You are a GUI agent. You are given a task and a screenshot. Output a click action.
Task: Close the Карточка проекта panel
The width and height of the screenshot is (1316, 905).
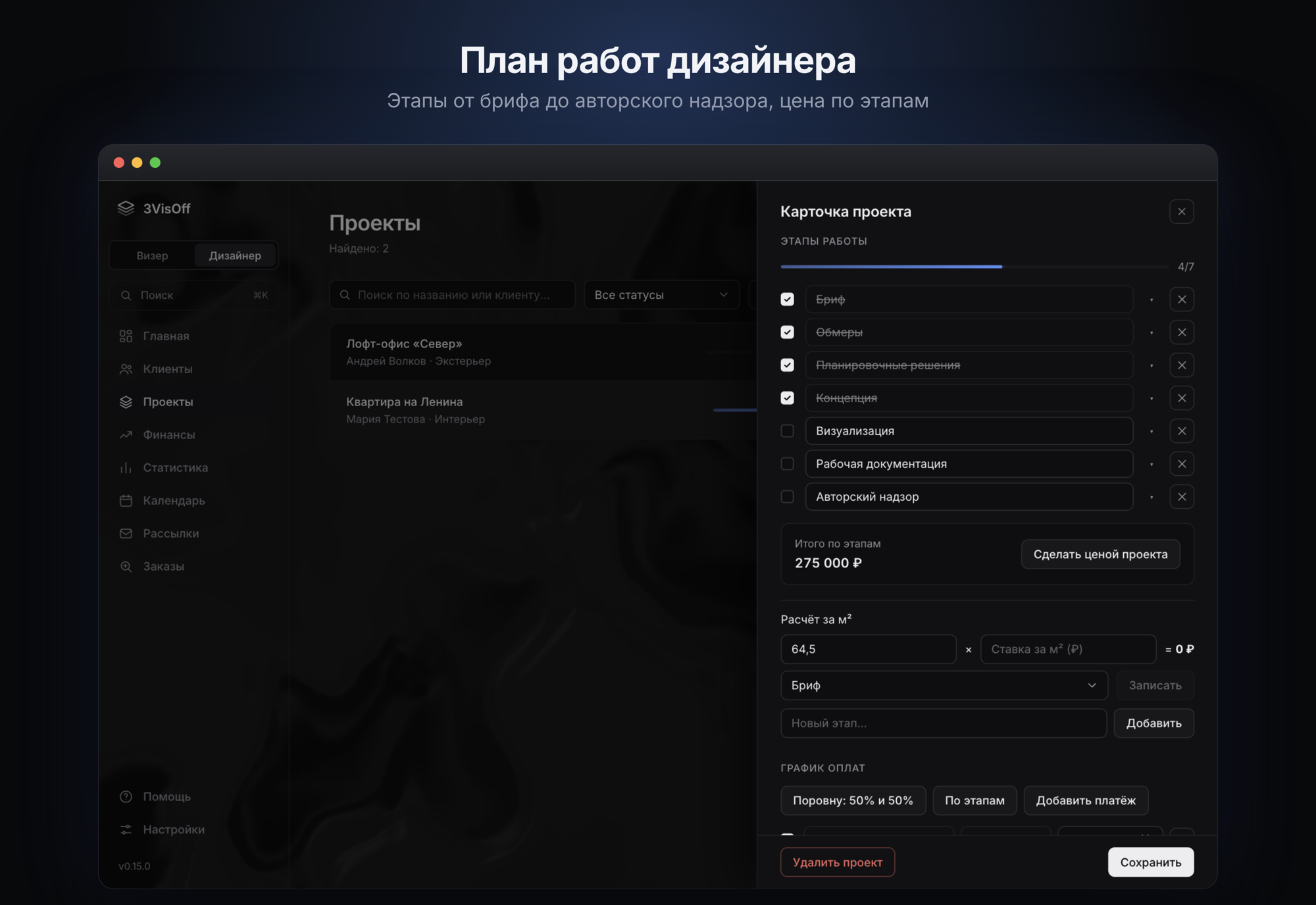pyautogui.click(x=1182, y=211)
